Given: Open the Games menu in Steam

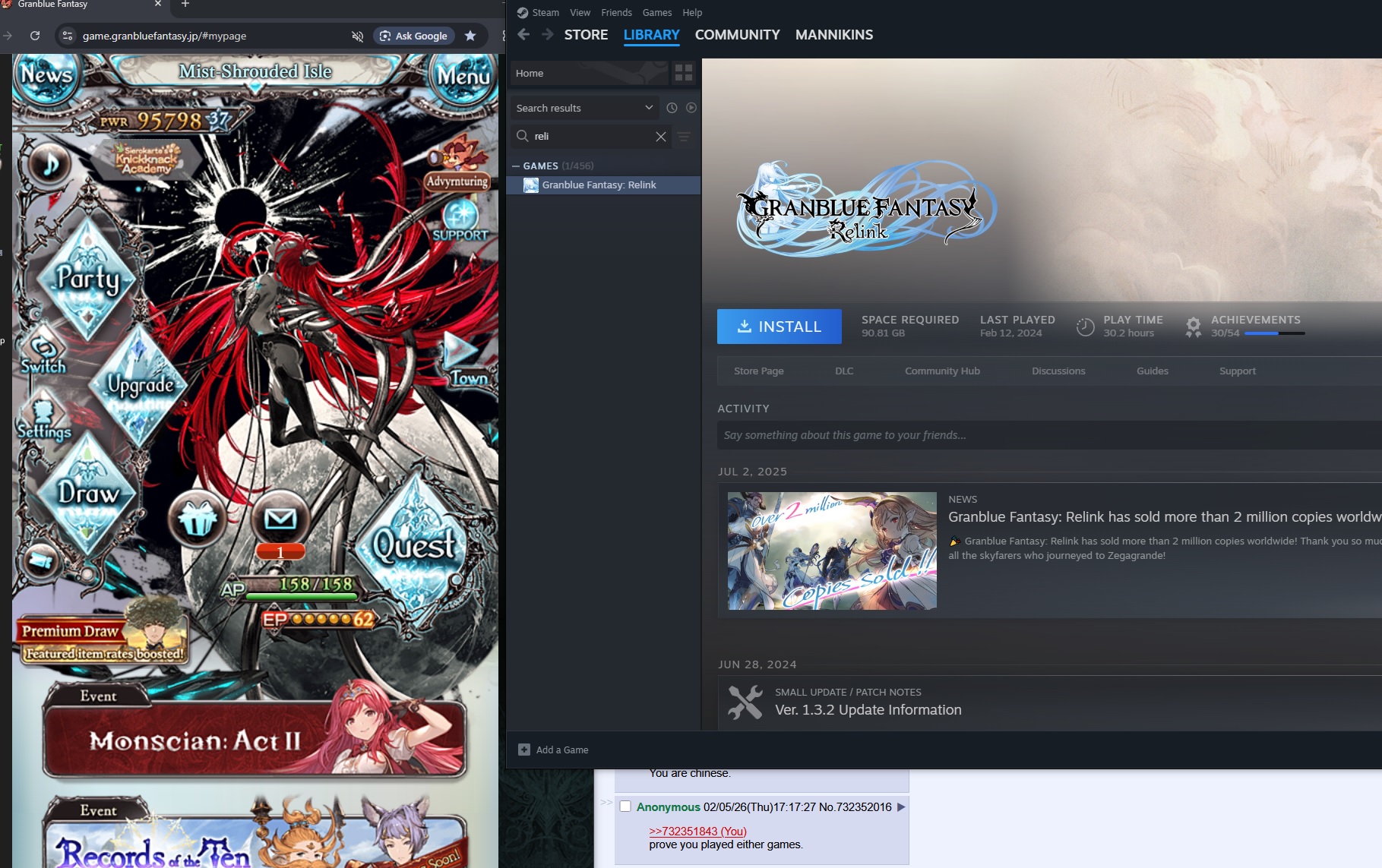Looking at the screenshot, I should pos(657,13).
